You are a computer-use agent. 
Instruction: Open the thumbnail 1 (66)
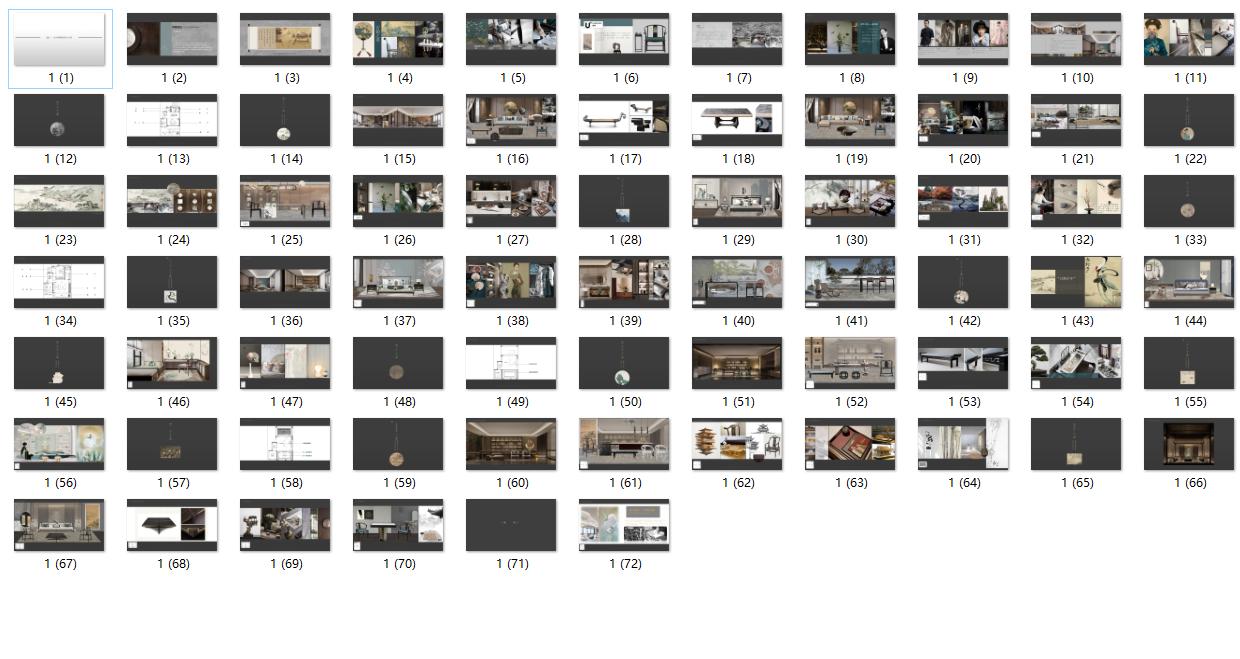coord(1189,444)
